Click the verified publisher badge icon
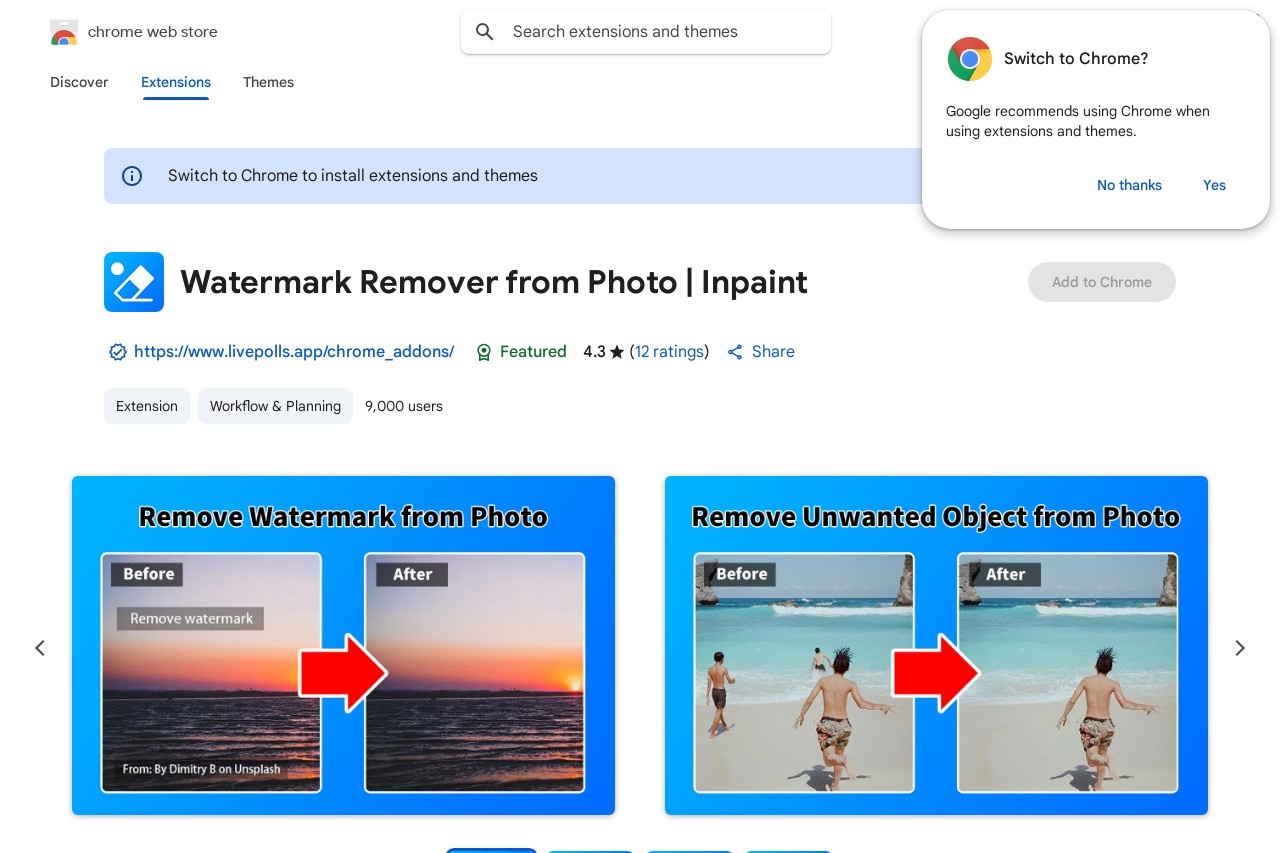The image size is (1280, 853). click(x=118, y=352)
